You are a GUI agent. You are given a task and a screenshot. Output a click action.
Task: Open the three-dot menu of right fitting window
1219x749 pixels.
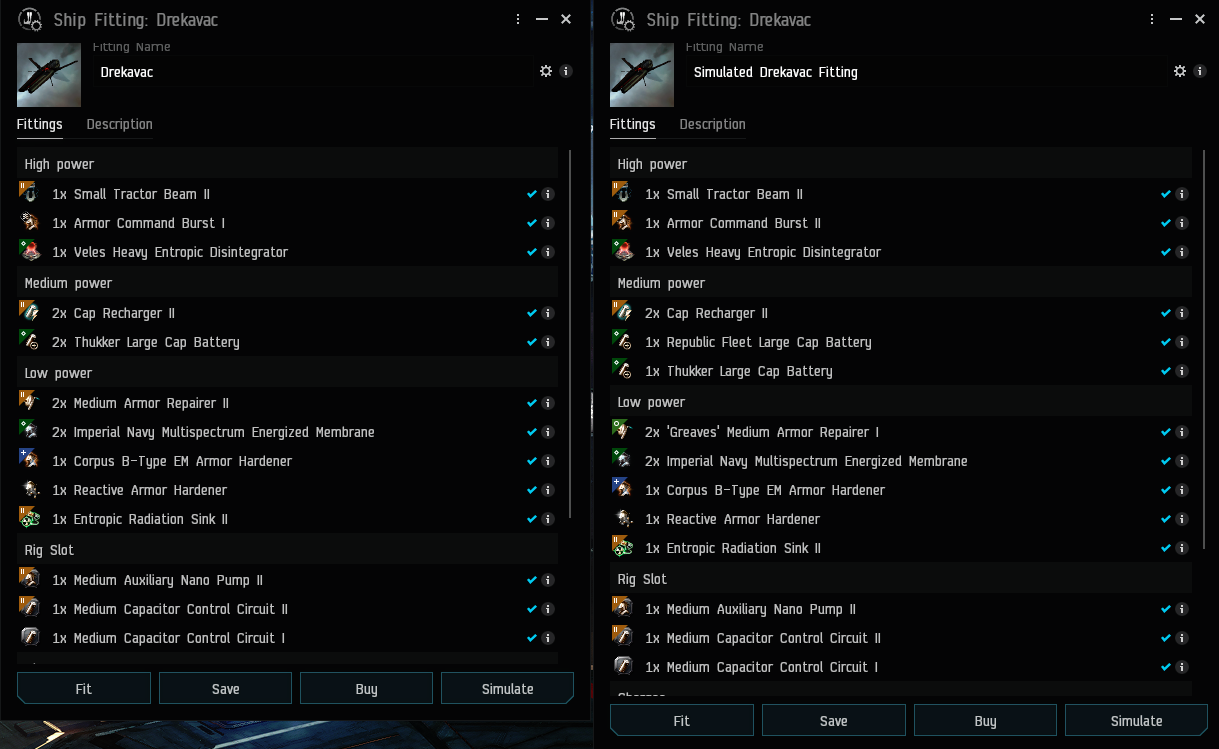point(1152,19)
